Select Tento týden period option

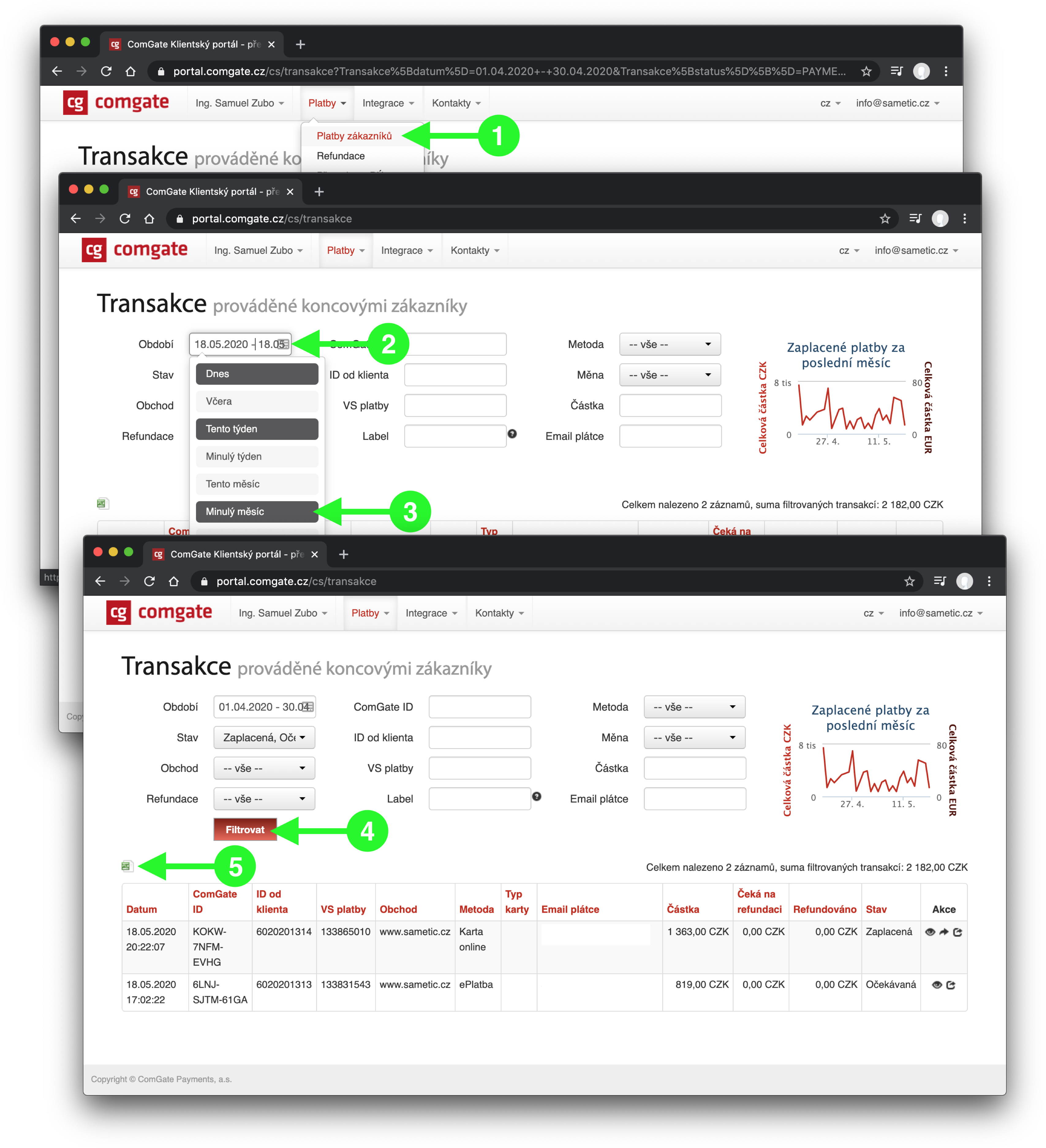coord(257,429)
